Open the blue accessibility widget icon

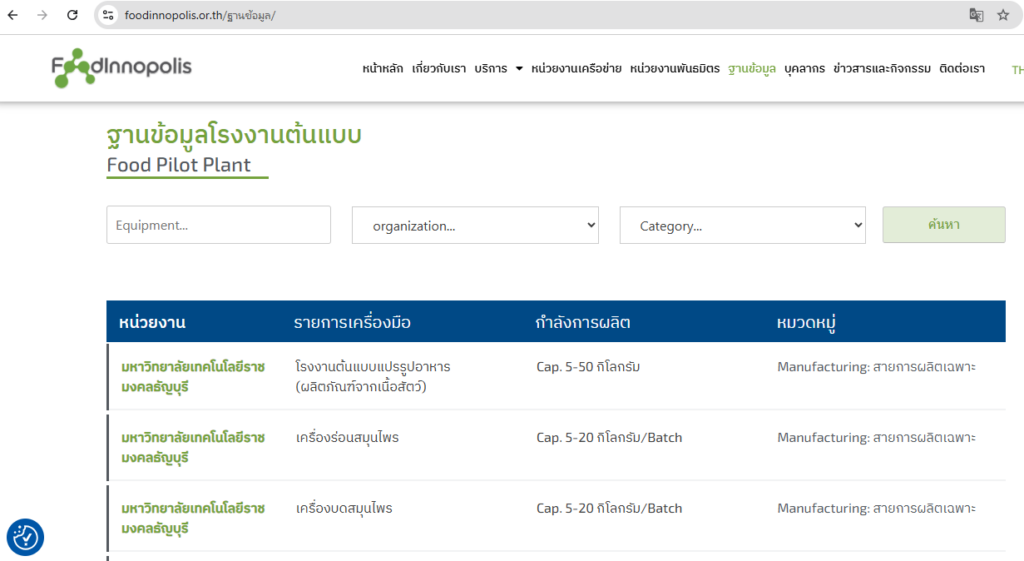(x=25, y=537)
